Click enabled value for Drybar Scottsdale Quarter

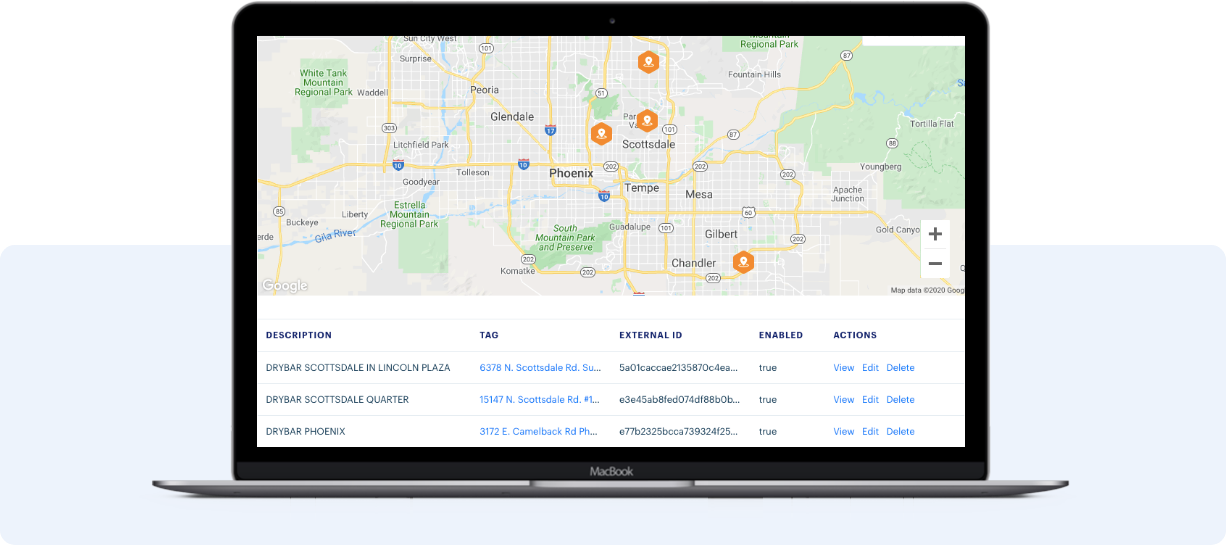click(x=767, y=400)
